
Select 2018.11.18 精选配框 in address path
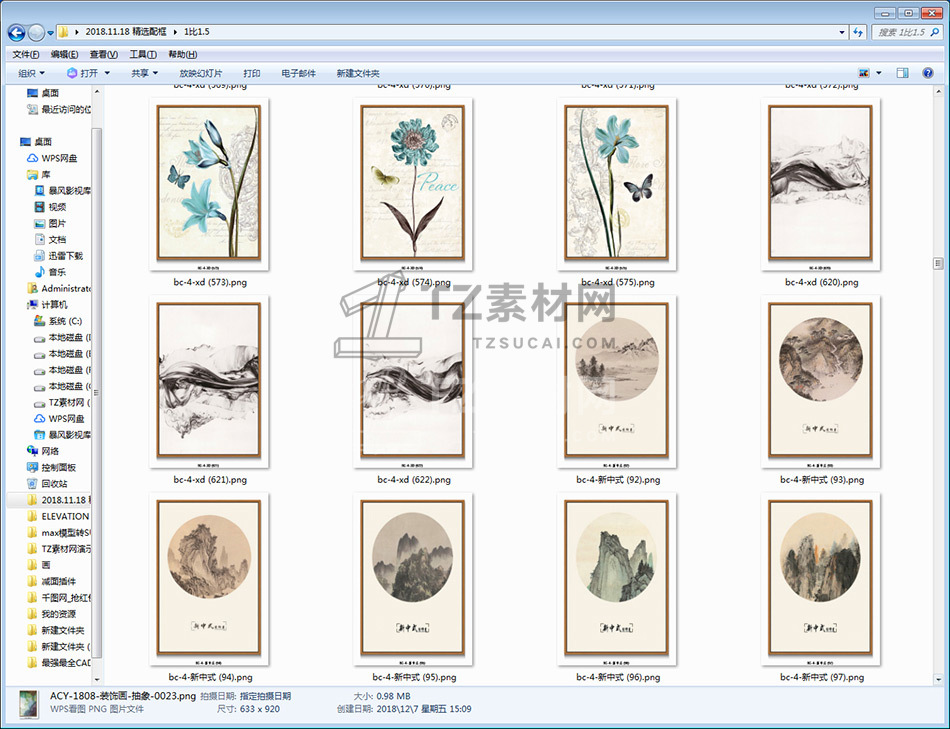[x=125, y=32]
